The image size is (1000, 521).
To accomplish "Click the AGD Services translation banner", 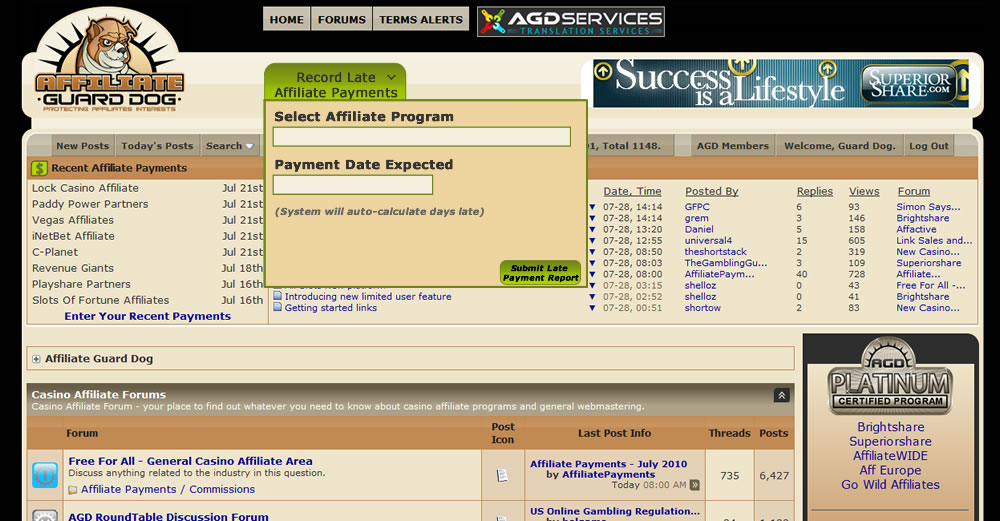I will (571, 22).
